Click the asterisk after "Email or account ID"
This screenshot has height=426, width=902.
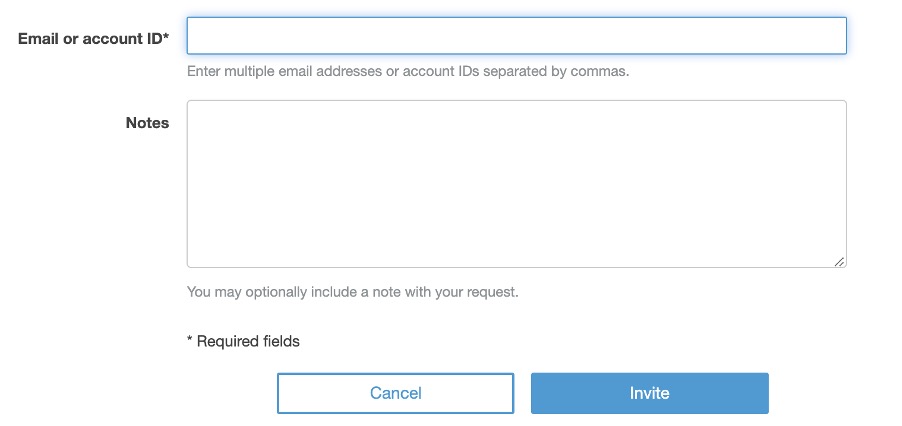166,37
